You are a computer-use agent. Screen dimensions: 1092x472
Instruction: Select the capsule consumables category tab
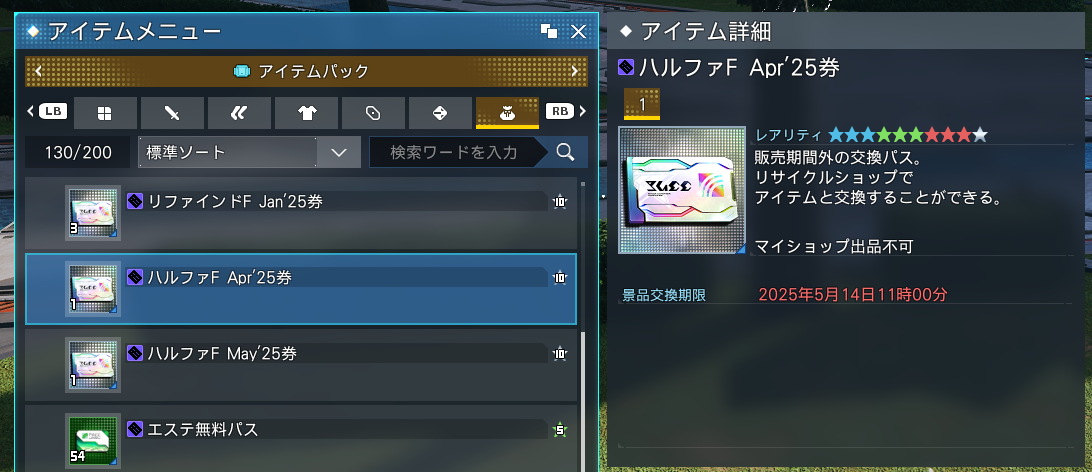pyautogui.click(x=373, y=113)
